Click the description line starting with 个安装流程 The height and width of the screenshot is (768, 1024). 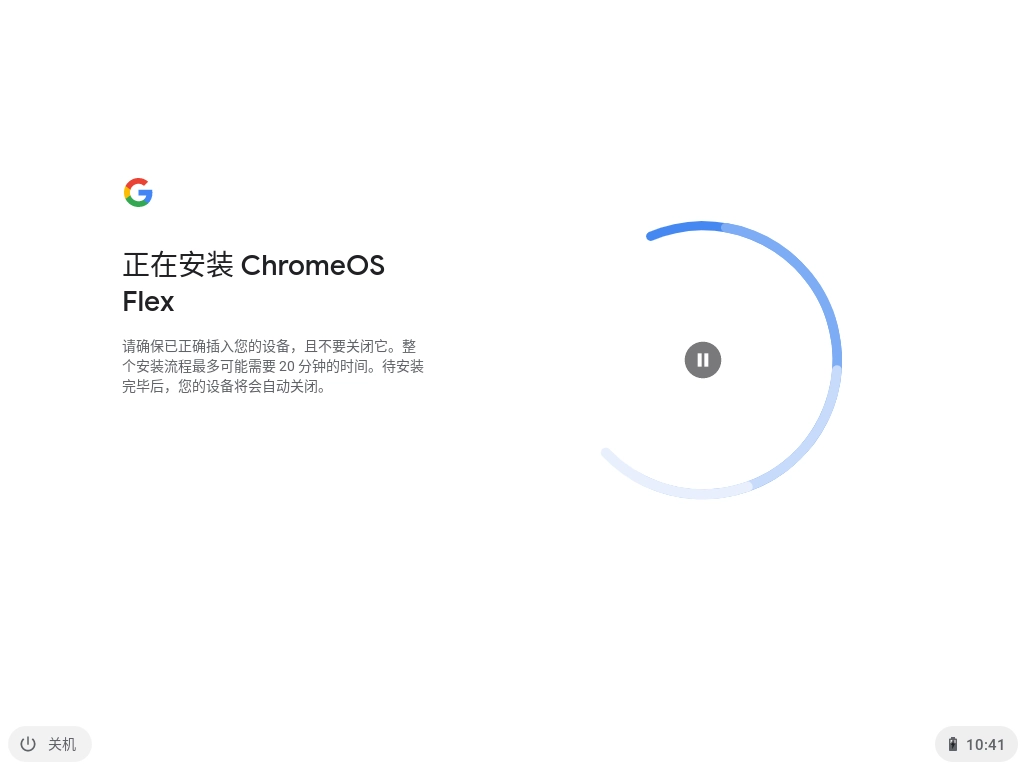(x=273, y=366)
